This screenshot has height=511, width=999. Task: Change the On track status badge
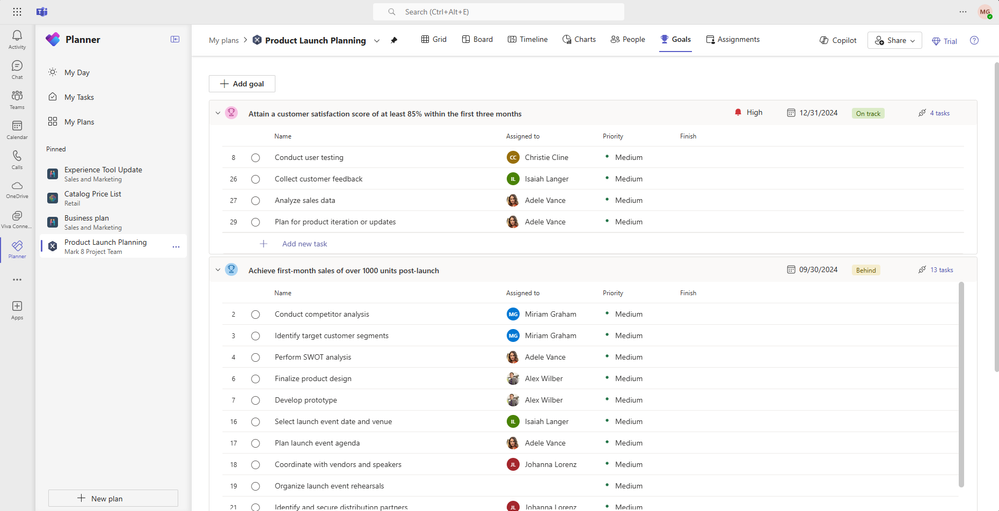click(868, 113)
